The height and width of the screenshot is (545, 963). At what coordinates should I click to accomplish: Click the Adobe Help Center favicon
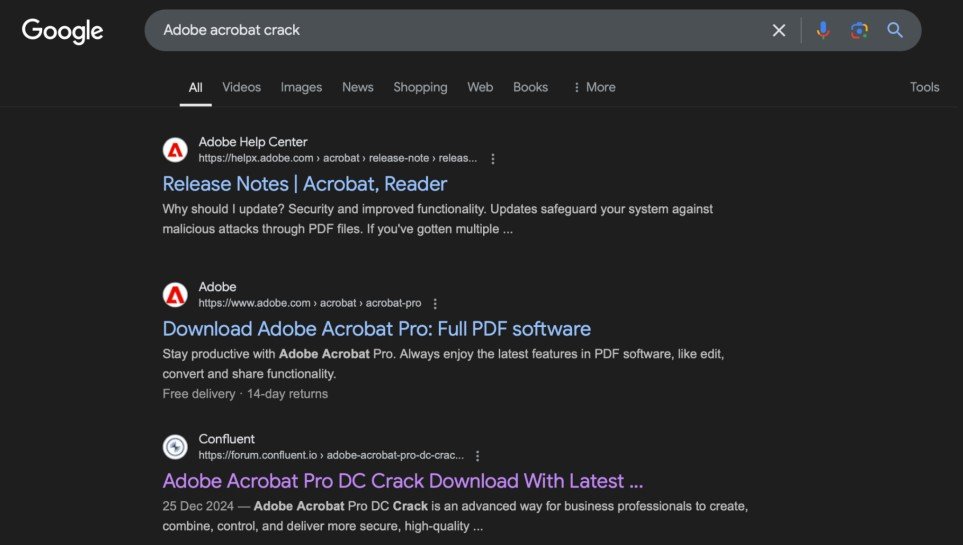175,150
